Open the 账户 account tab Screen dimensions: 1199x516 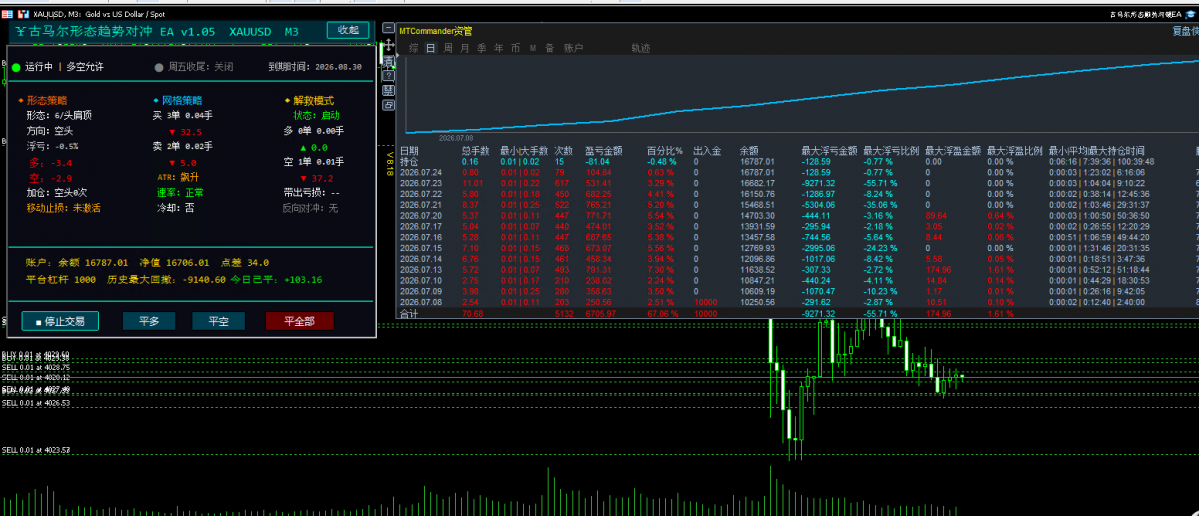tap(574, 48)
